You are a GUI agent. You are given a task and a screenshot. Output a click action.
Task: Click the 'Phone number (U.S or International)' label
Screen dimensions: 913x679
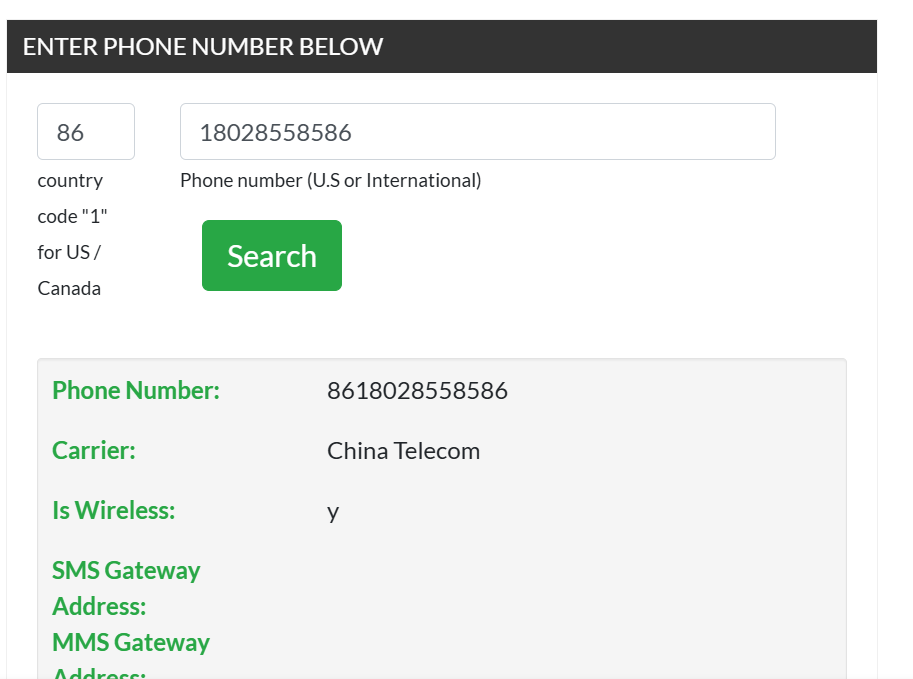(330, 181)
